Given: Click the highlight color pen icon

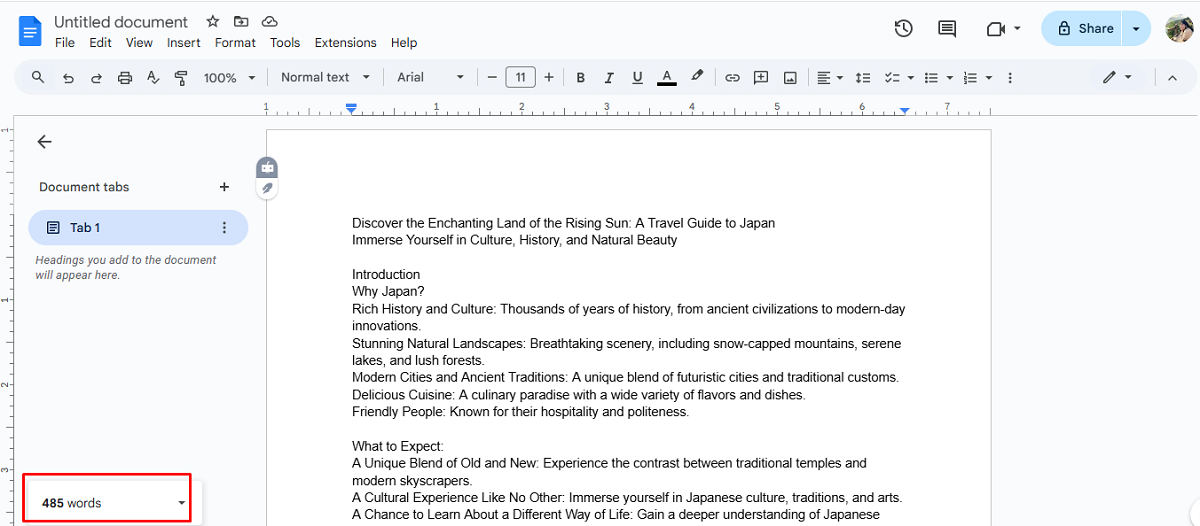Looking at the screenshot, I should [697, 77].
